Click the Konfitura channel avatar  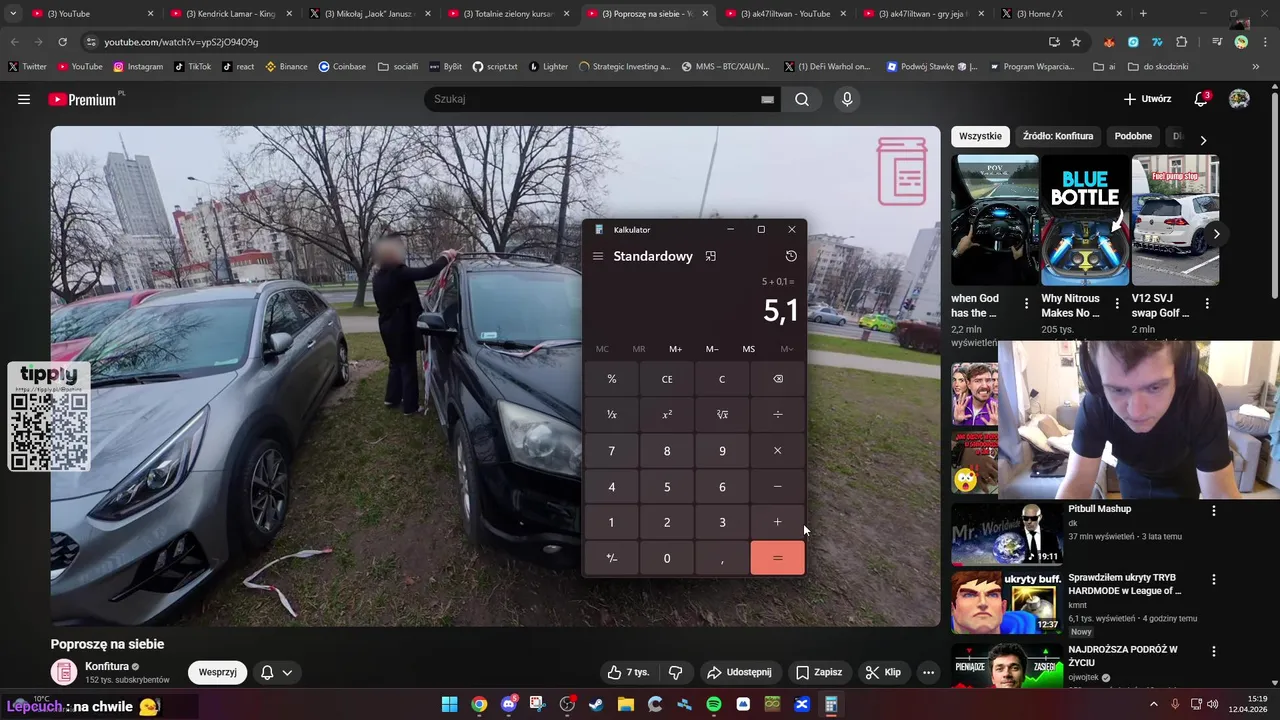(64, 672)
